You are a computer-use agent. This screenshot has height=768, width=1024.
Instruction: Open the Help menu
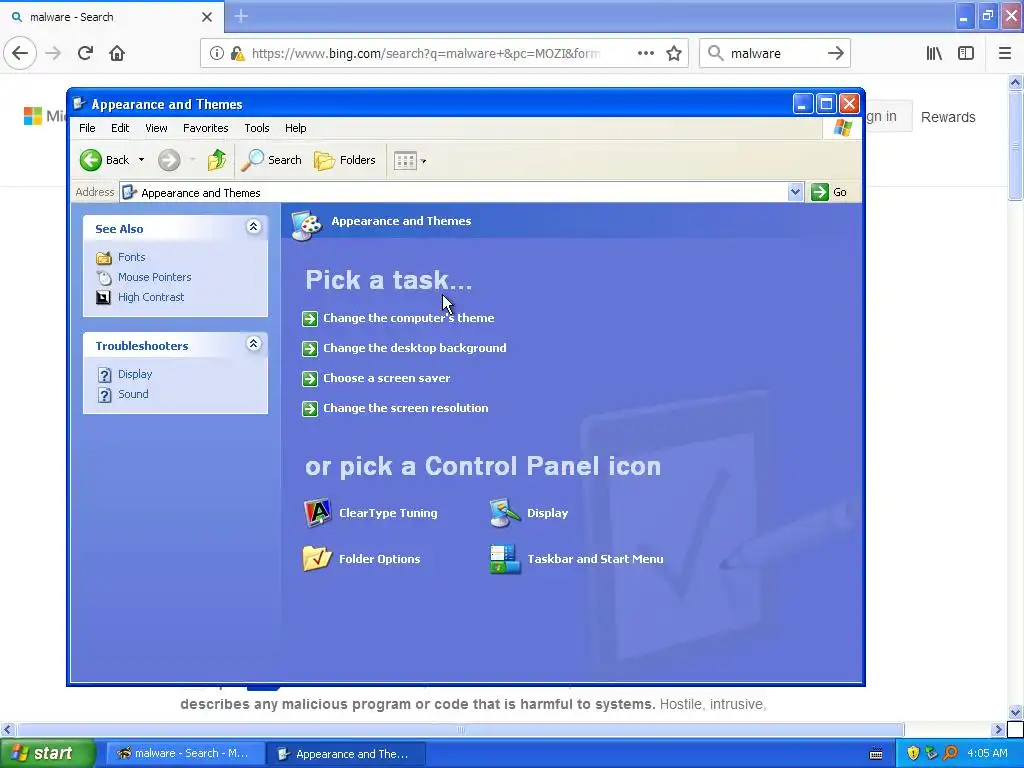pos(295,128)
